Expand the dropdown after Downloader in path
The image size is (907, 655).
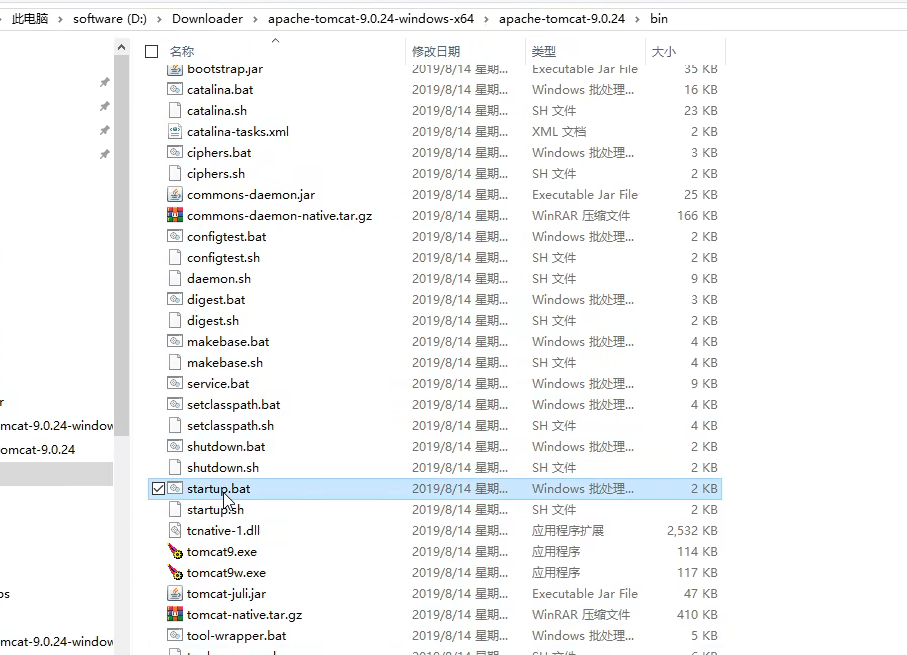click(x=255, y=19)
